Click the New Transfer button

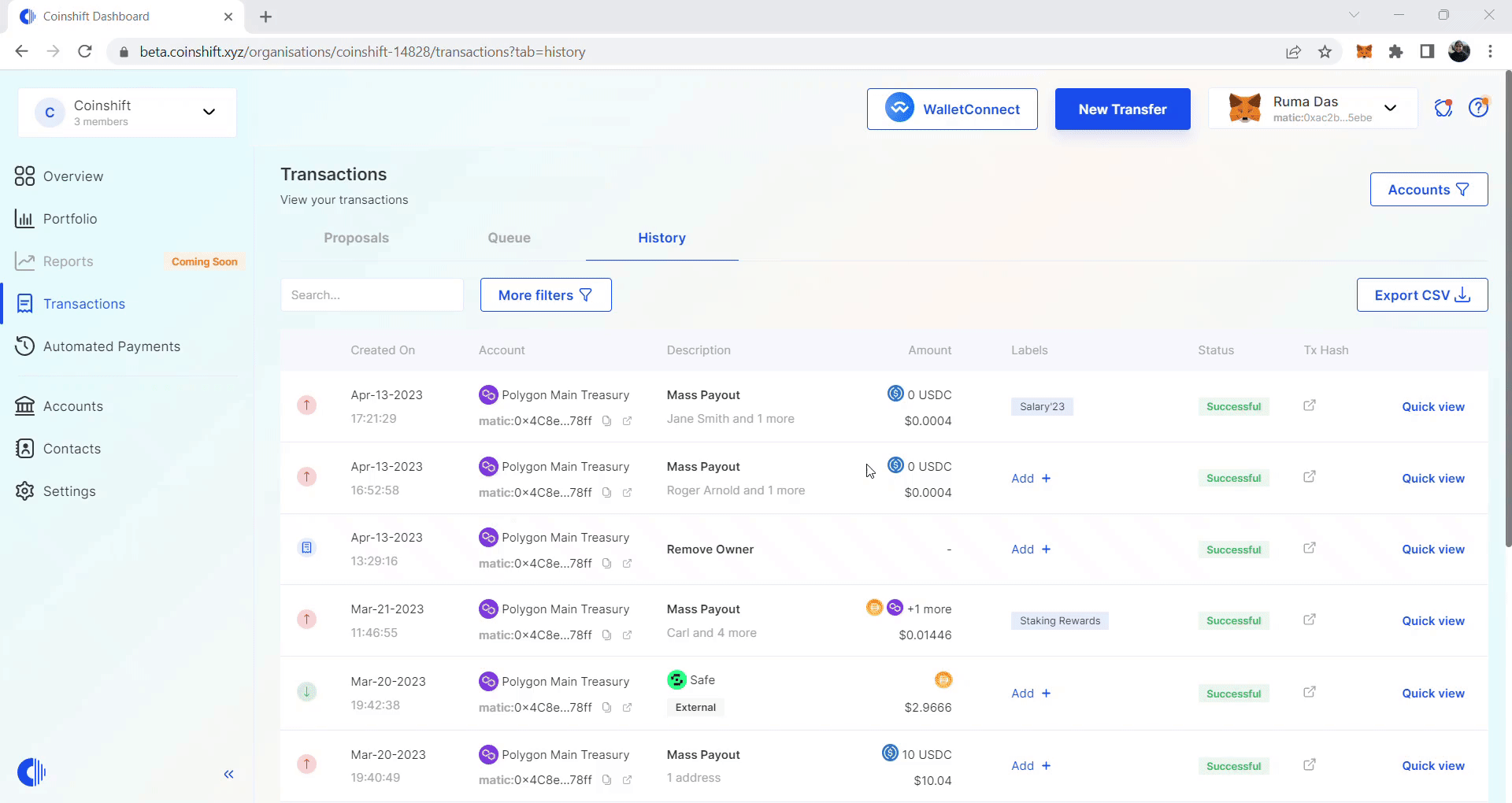point(1122,109)
